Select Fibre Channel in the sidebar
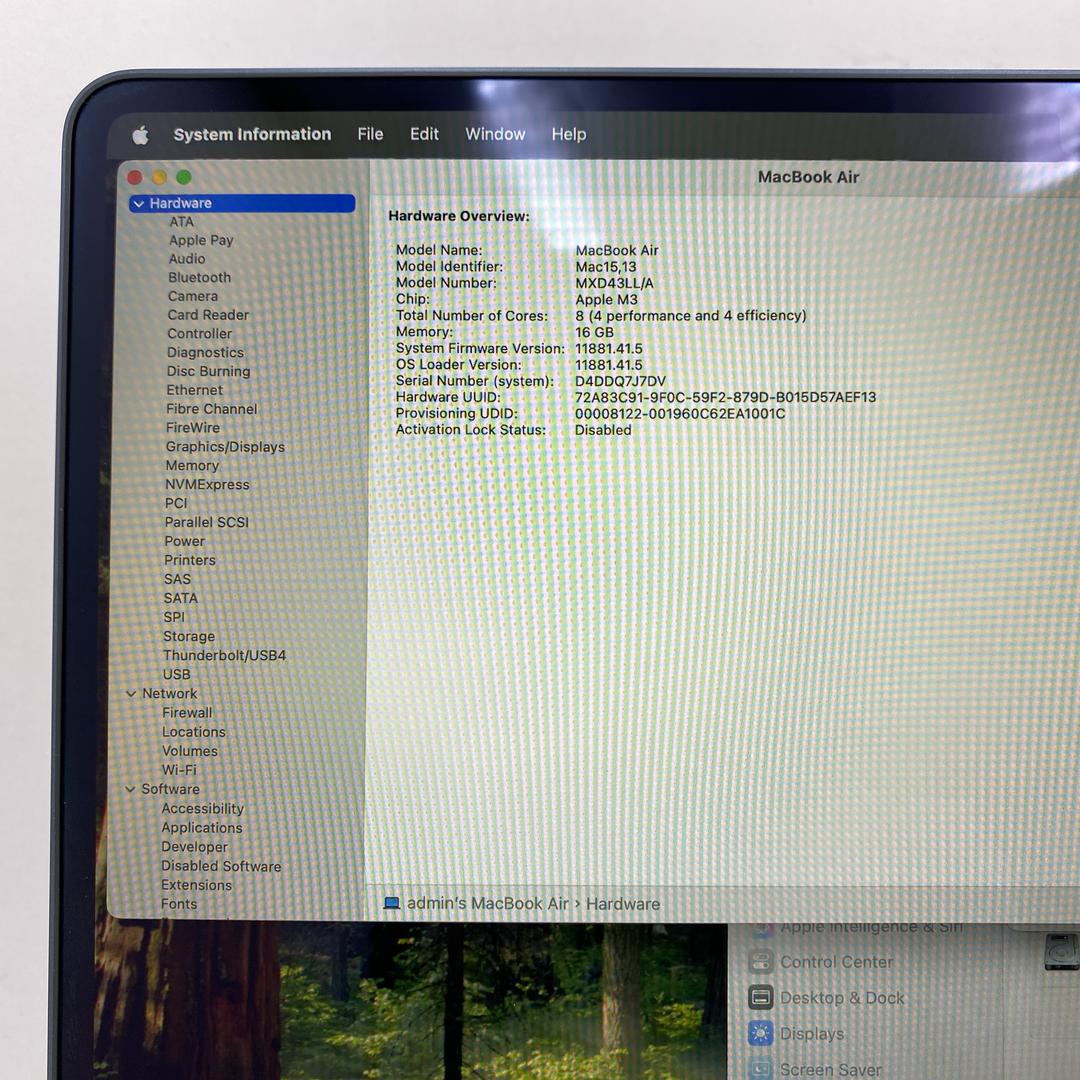This screenshot has height=1080, width=1080. [x=211, y=409]
